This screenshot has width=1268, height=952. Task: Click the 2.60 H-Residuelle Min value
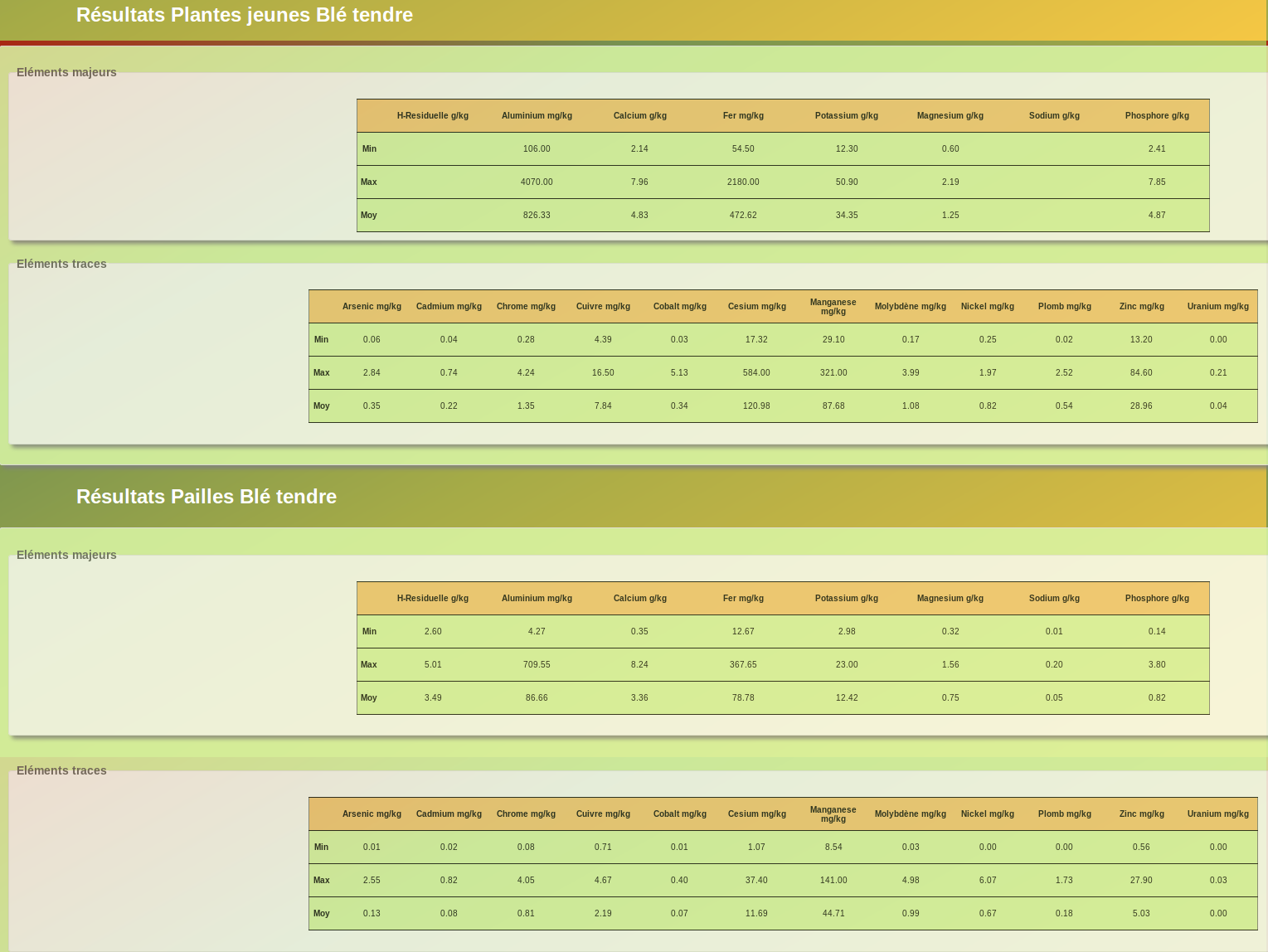[x=433, y=631]
